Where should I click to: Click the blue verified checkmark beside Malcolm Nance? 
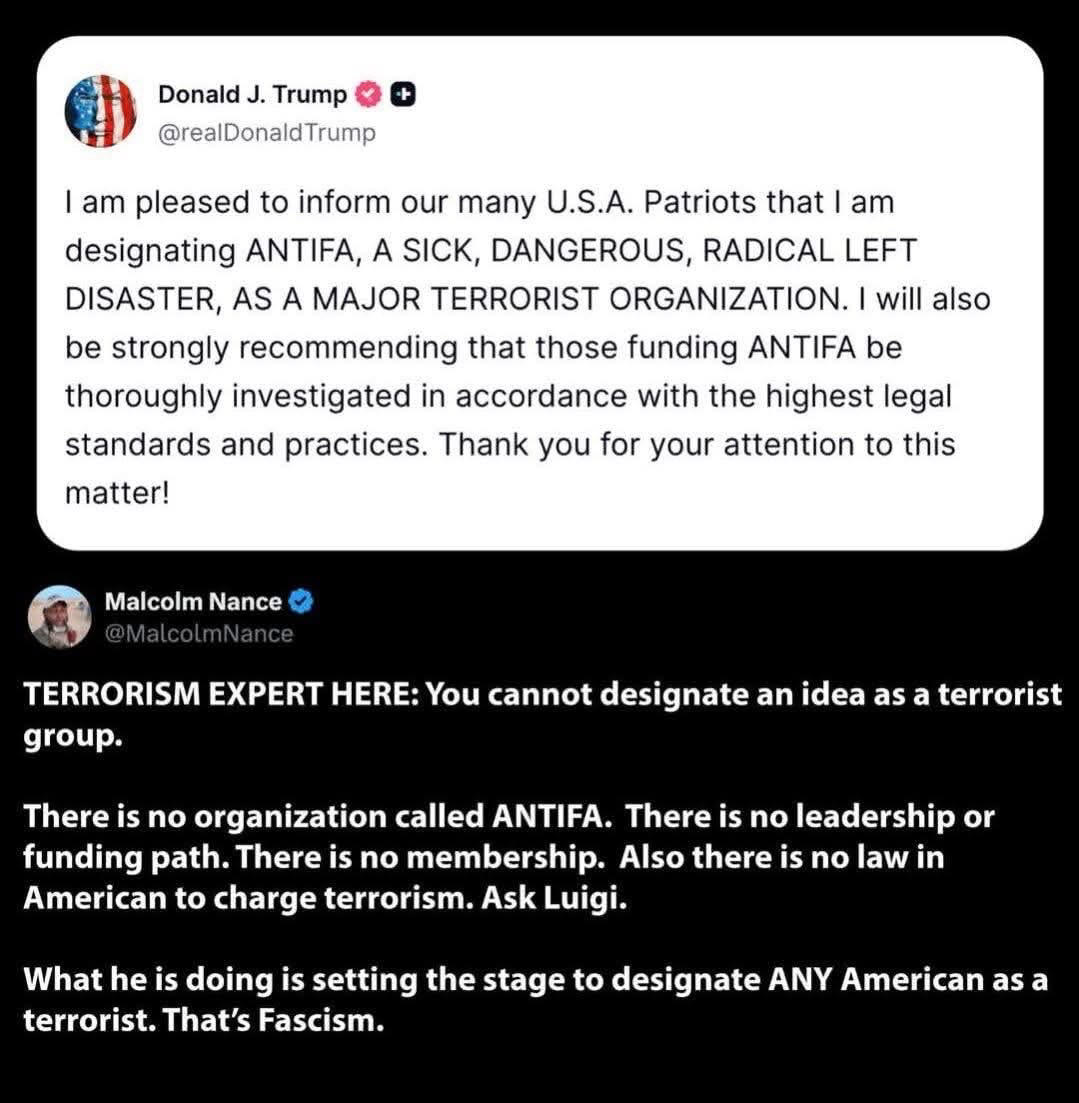tap(302, 602)
